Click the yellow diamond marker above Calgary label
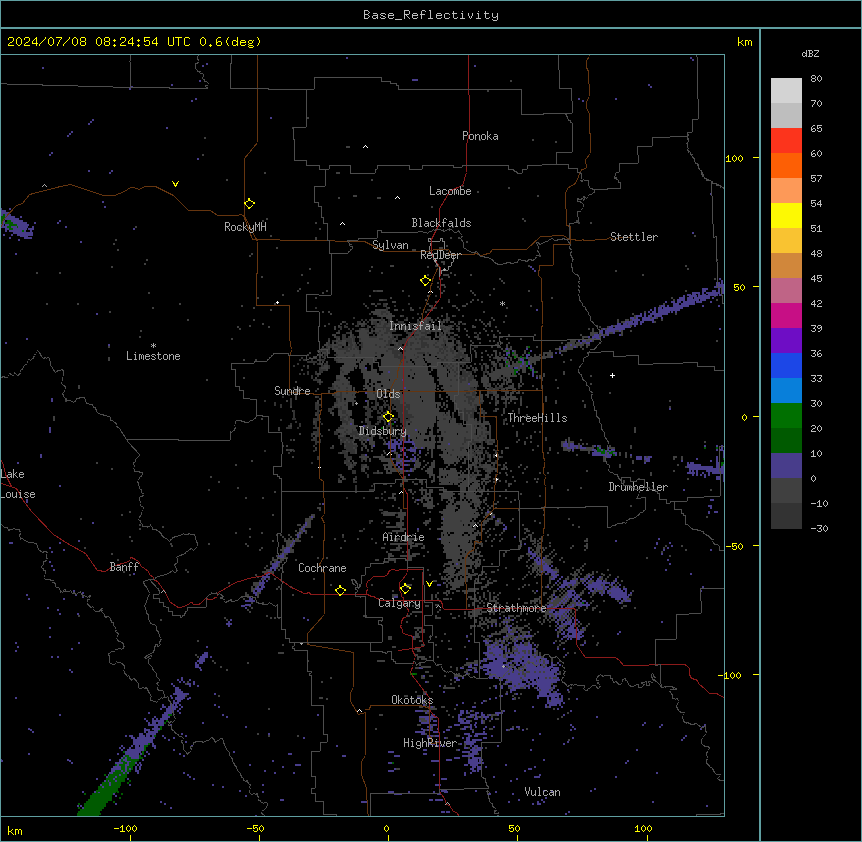This screenshot has height=842, width=862. (405, 589)
